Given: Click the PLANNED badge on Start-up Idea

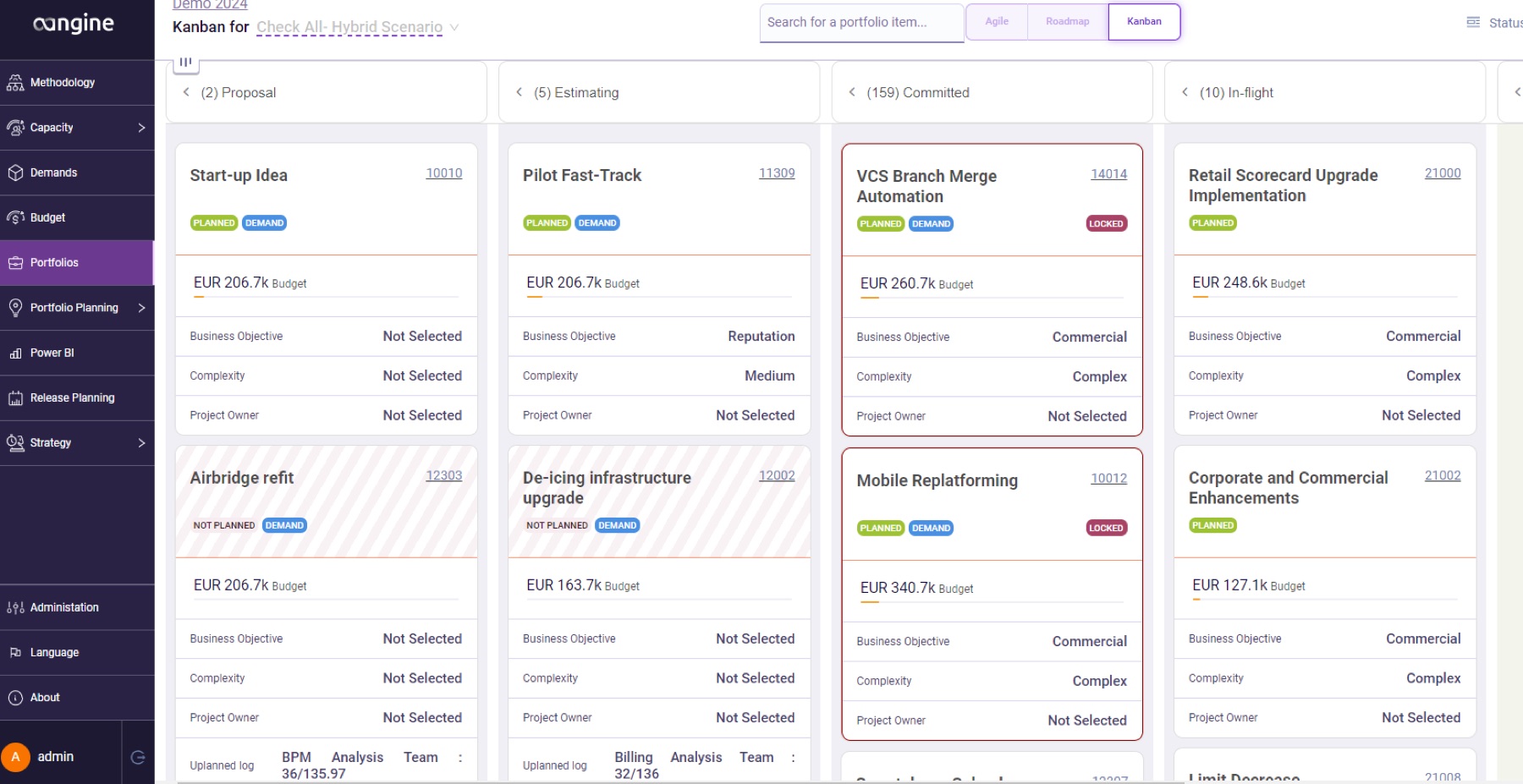Looking at the screenshot, I should (x=214, y=223).
